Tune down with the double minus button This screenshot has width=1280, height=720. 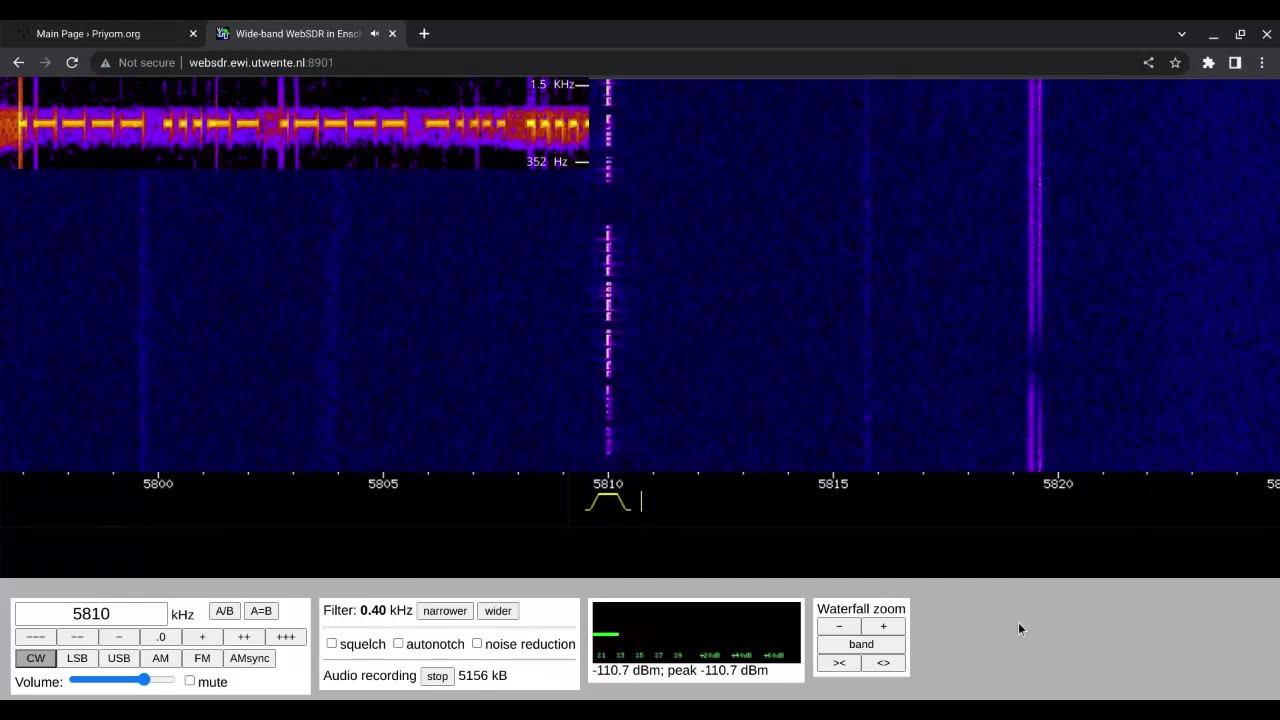pyautogui.click(x=77, y=637)
